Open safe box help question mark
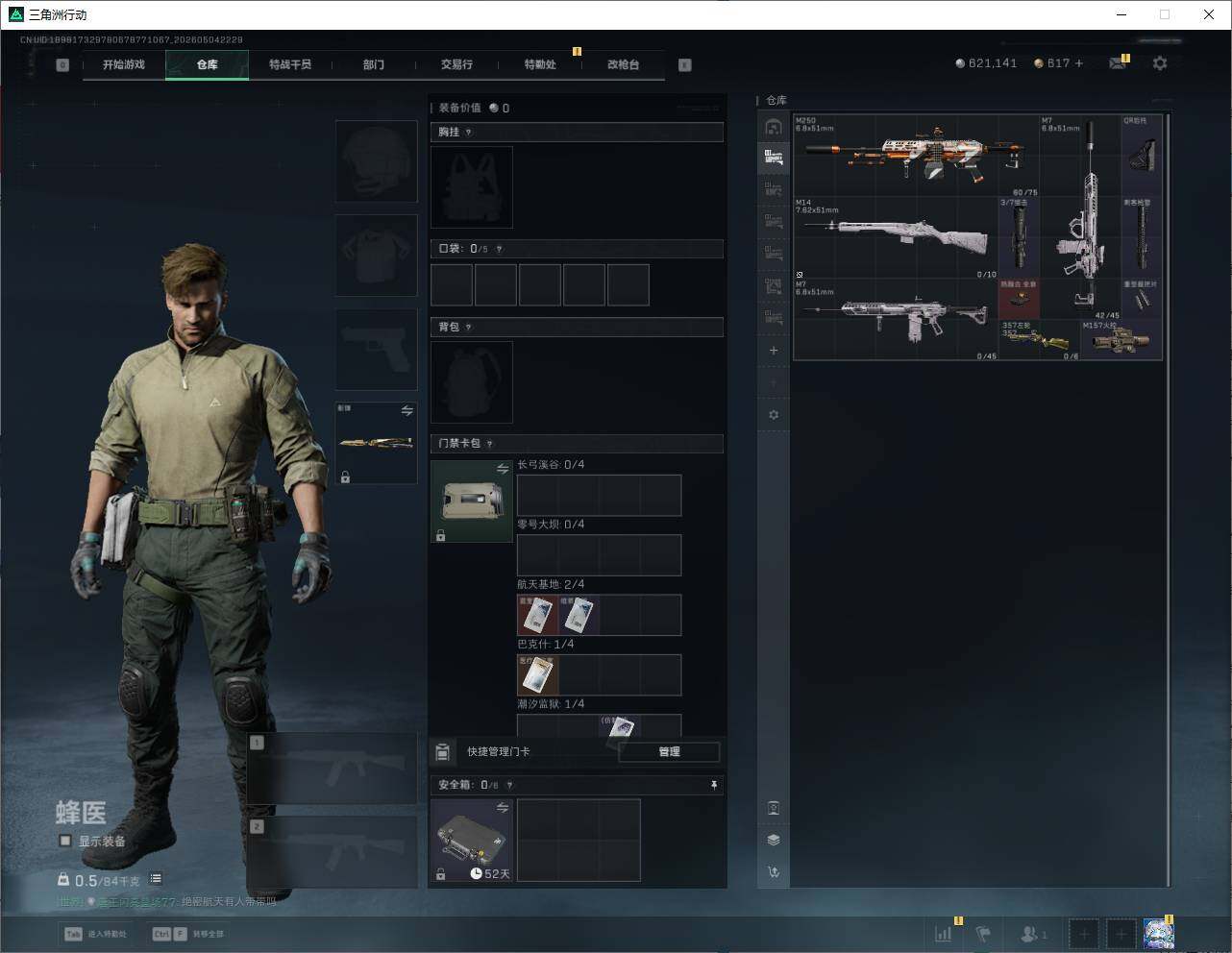This screenshot has width=1232, height=953. coord(509,785)
